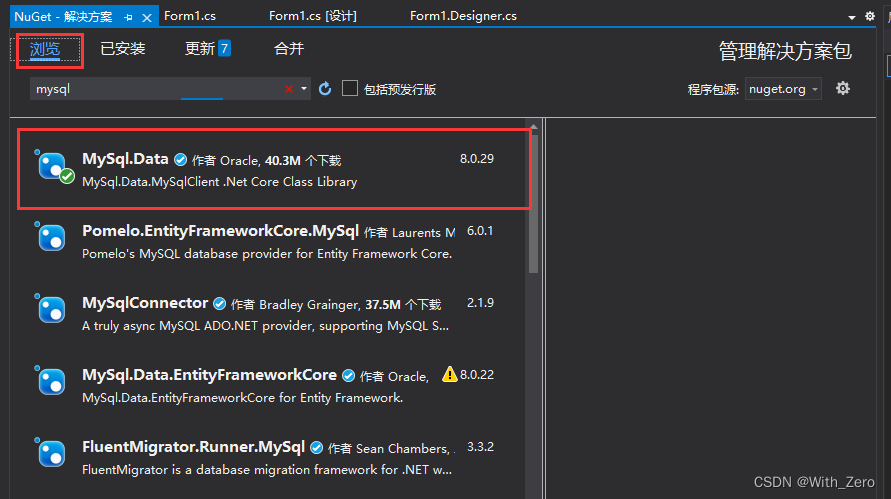Click the truly async MySQL ADO.NET description

pos(265,326)
